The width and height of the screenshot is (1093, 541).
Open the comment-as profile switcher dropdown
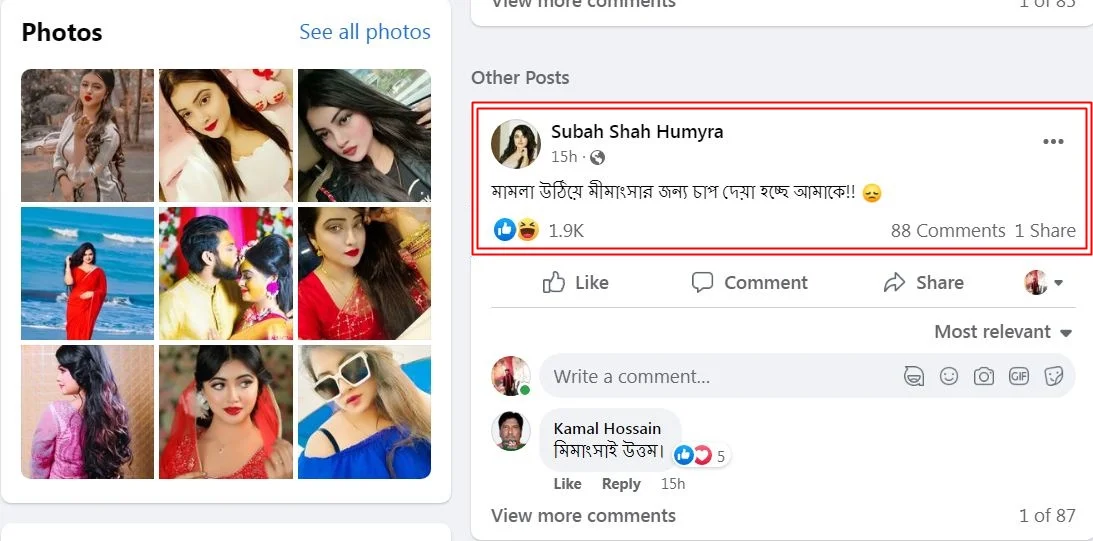coord(1044,283)
